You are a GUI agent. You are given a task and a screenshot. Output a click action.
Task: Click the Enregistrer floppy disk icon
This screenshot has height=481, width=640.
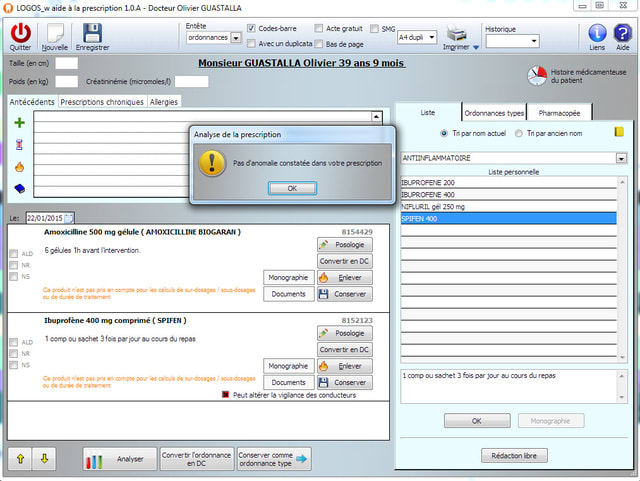click(92, 33)
